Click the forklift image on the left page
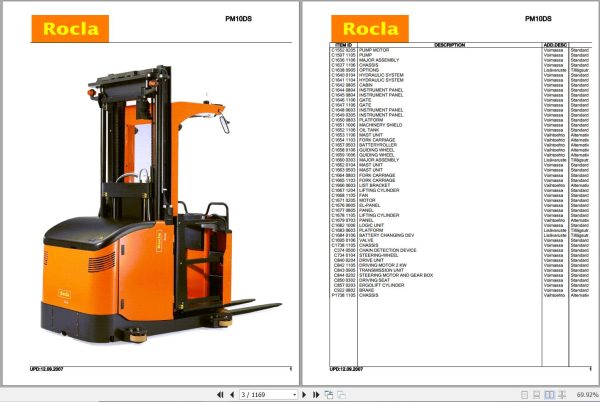This screenshot has width=600, height=402. 161,205
